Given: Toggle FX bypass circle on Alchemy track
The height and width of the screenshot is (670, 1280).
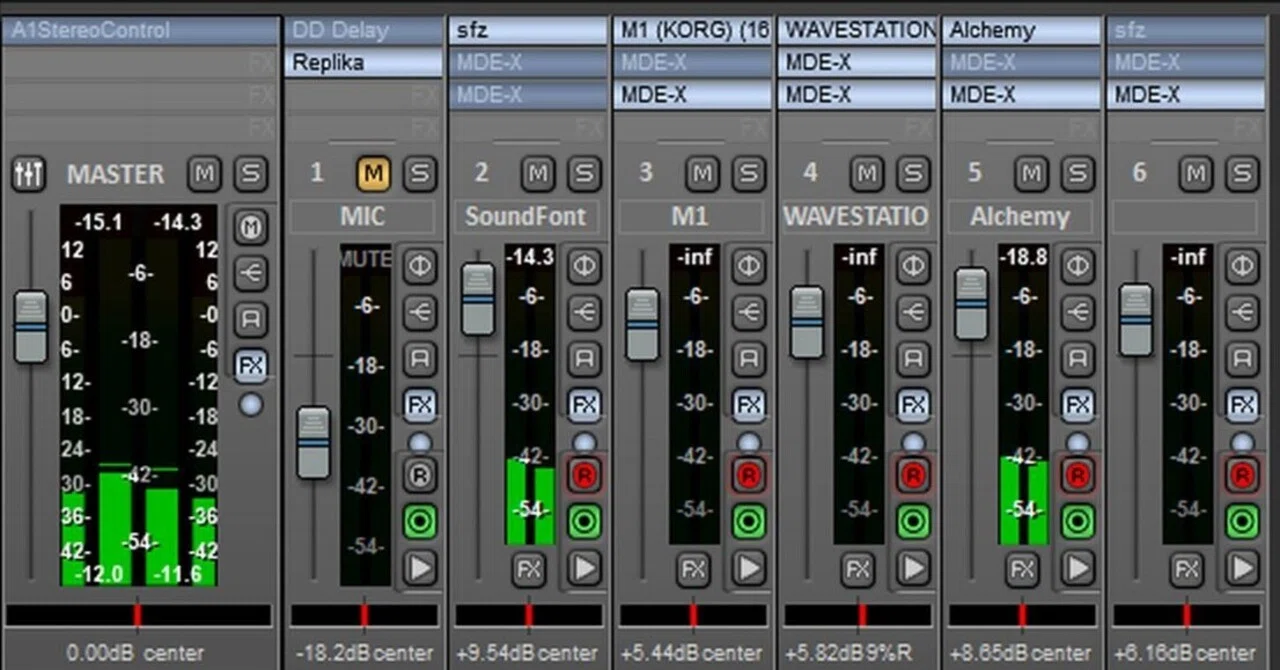Looking at the screenshot, I should point(1077,442).
